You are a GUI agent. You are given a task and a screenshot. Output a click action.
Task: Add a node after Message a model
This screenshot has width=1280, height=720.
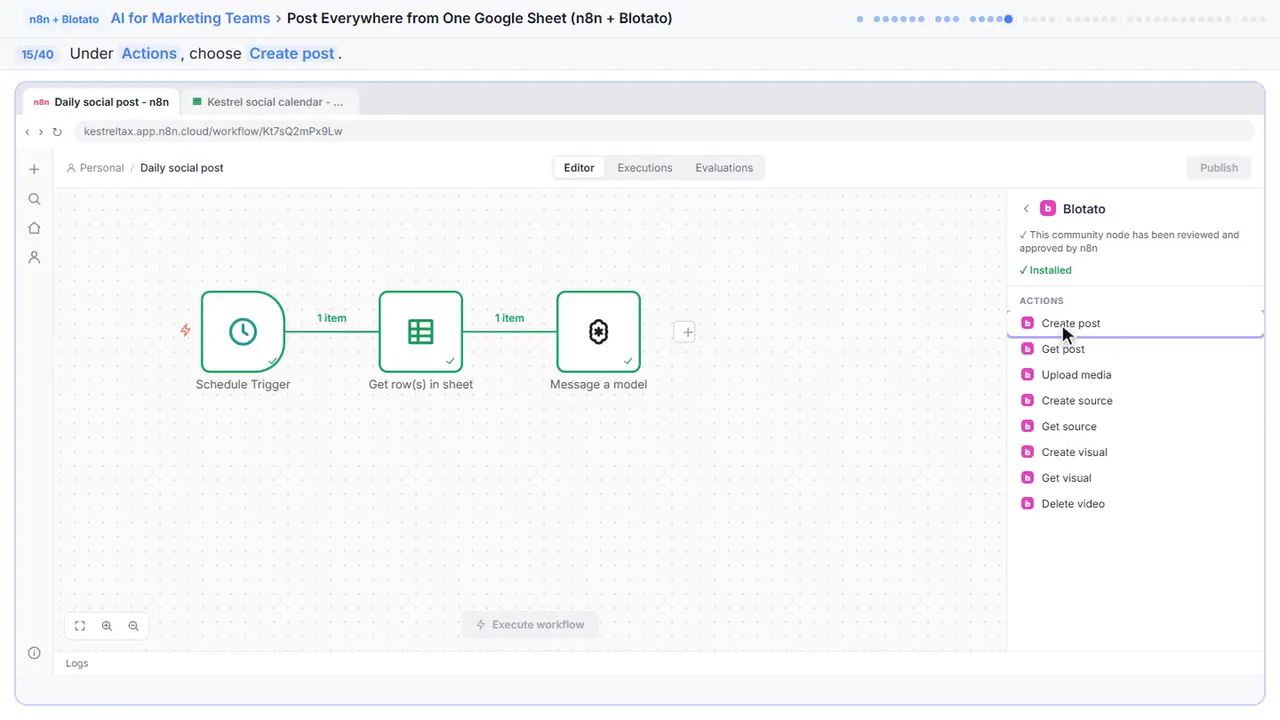(685, 332)
